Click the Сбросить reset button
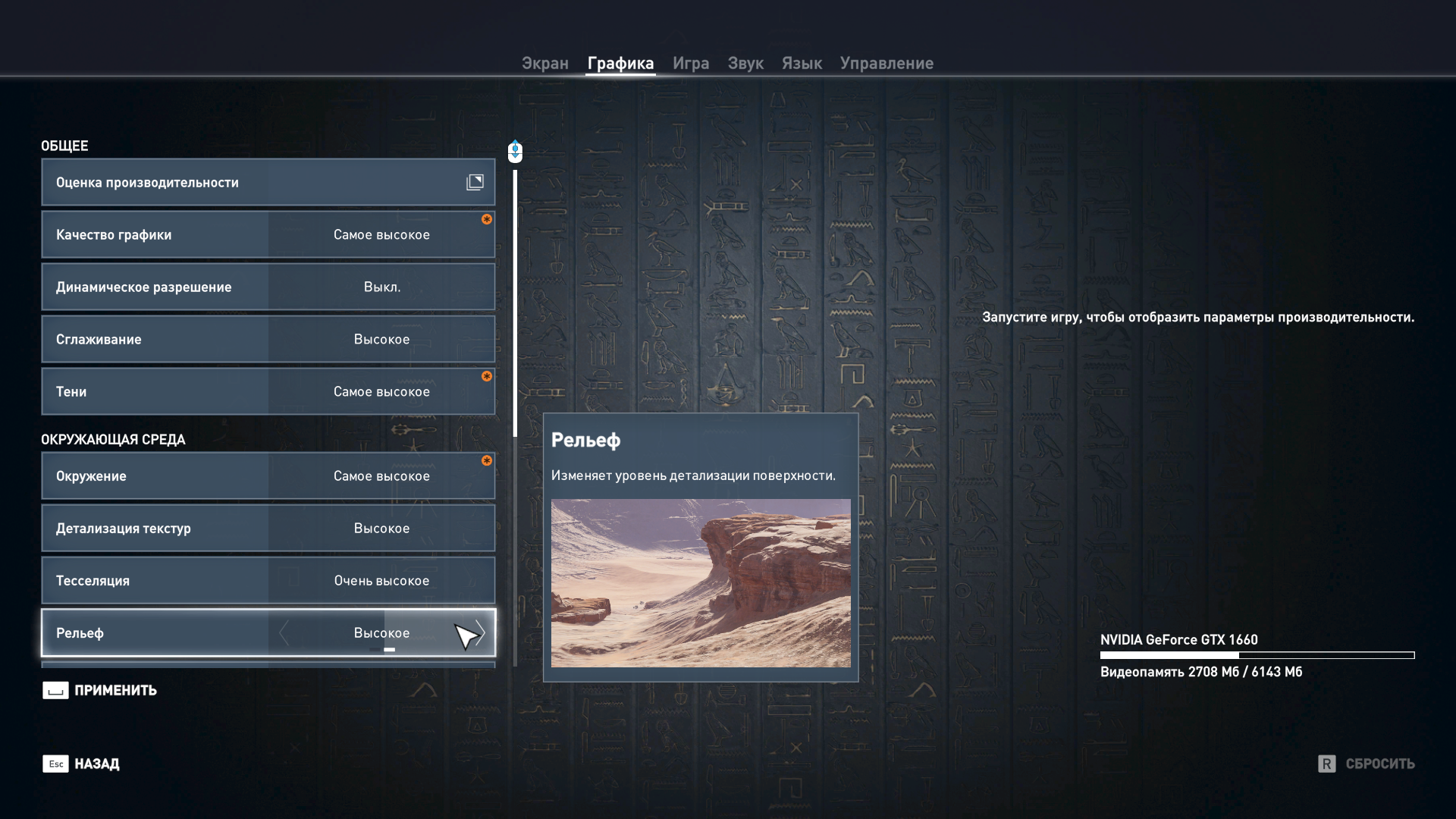Image resolution: width=1456 pixels, height=819 pixels. tap(1379, 764)
